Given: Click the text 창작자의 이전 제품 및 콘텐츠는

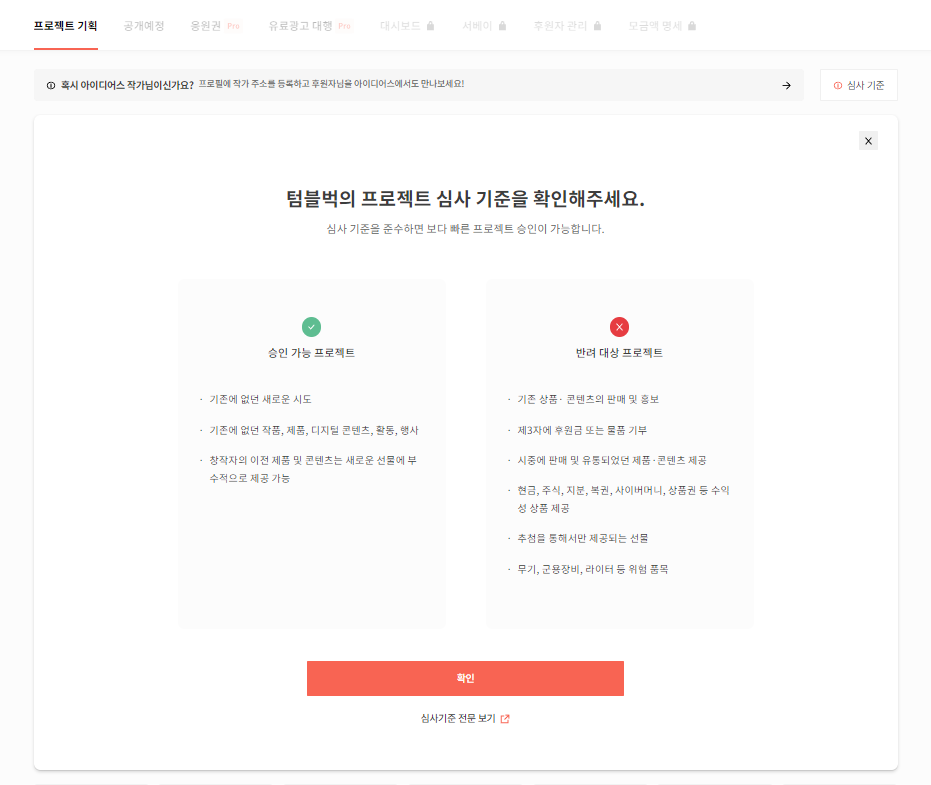Looking at the screenshot, I should (313, 469).
